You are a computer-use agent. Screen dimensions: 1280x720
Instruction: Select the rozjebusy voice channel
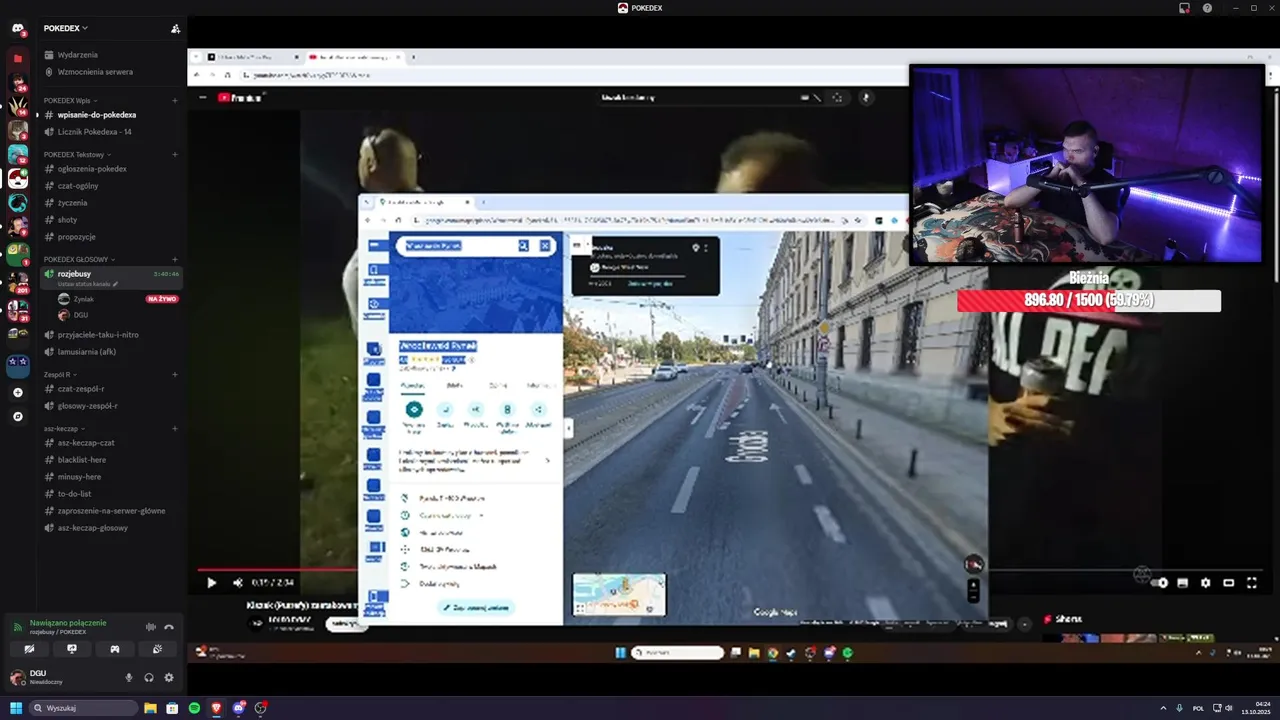[x=111, y=278]
